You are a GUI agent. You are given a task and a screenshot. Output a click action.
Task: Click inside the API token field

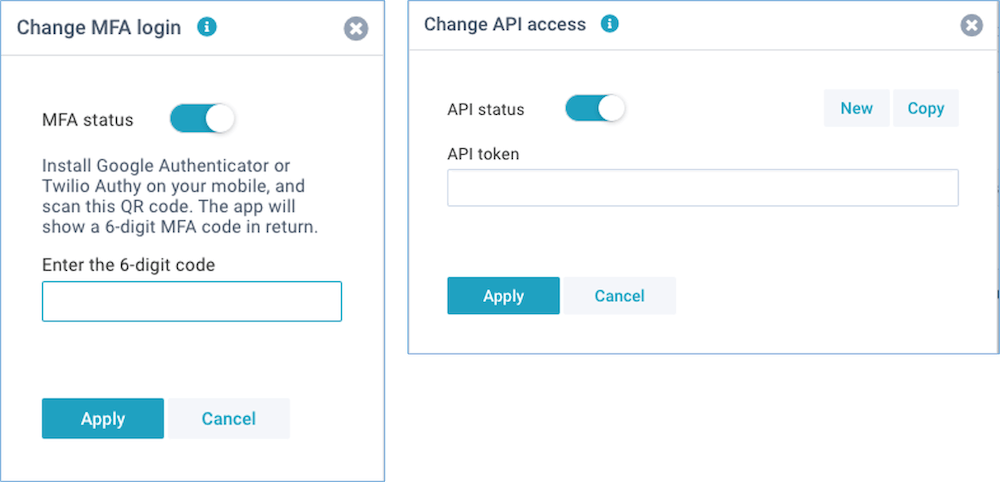click(703, 187)
